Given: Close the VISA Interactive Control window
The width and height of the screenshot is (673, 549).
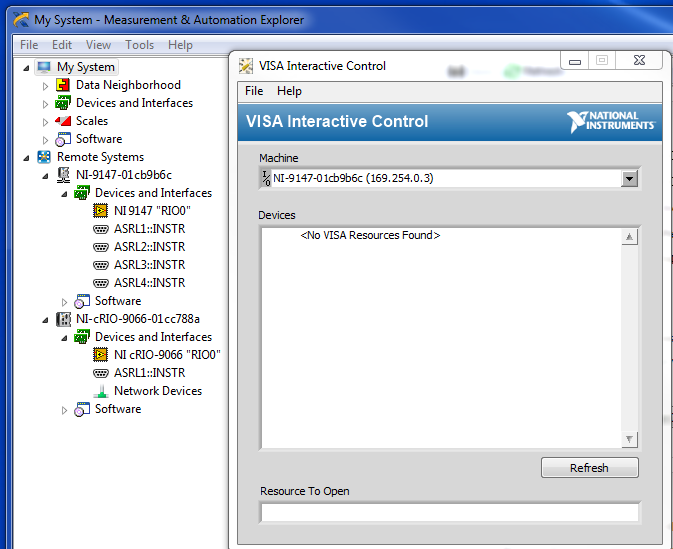Looking at the screenshot, I should [x=639, y=61].
